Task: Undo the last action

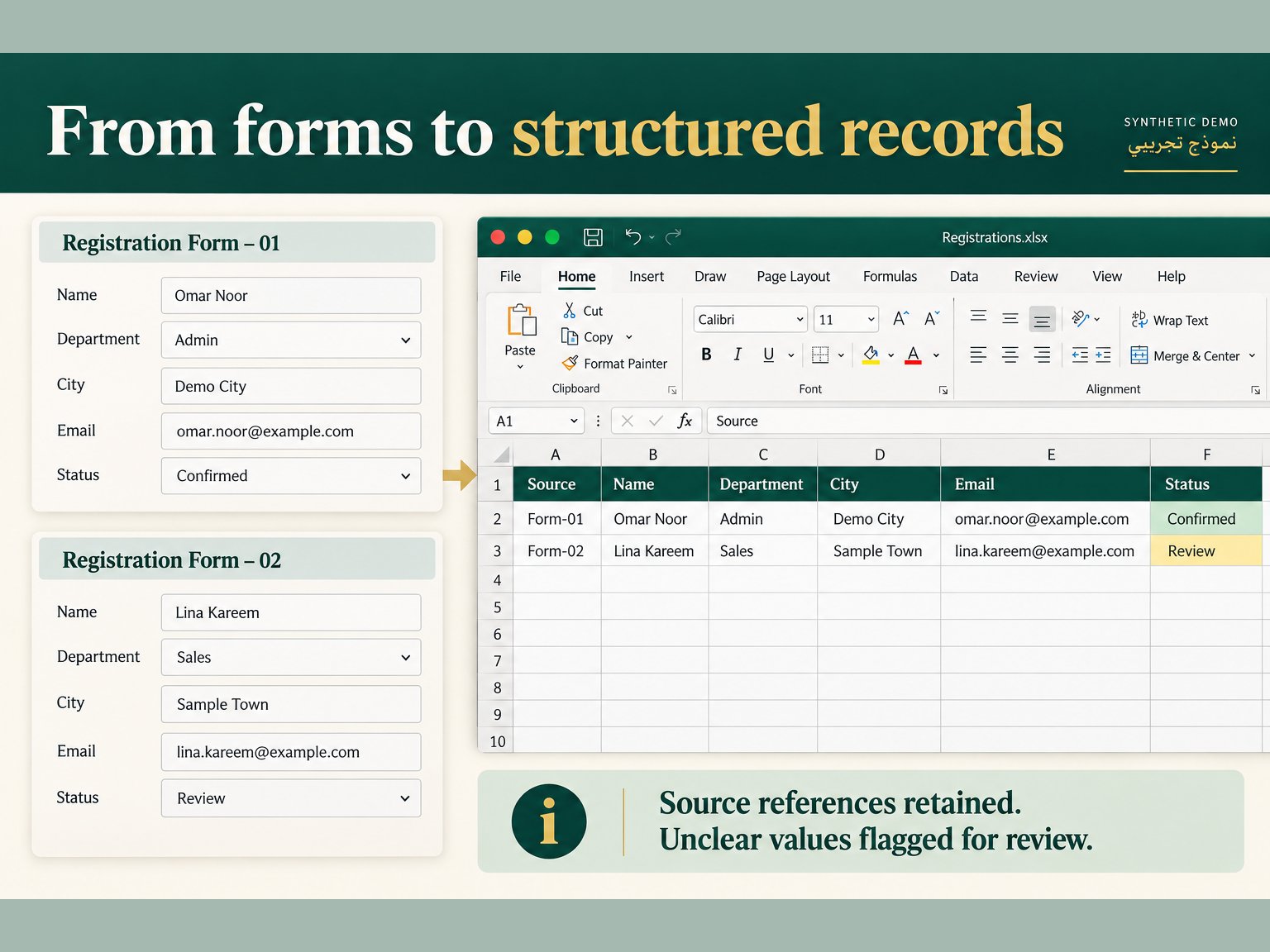Action: 633,237
